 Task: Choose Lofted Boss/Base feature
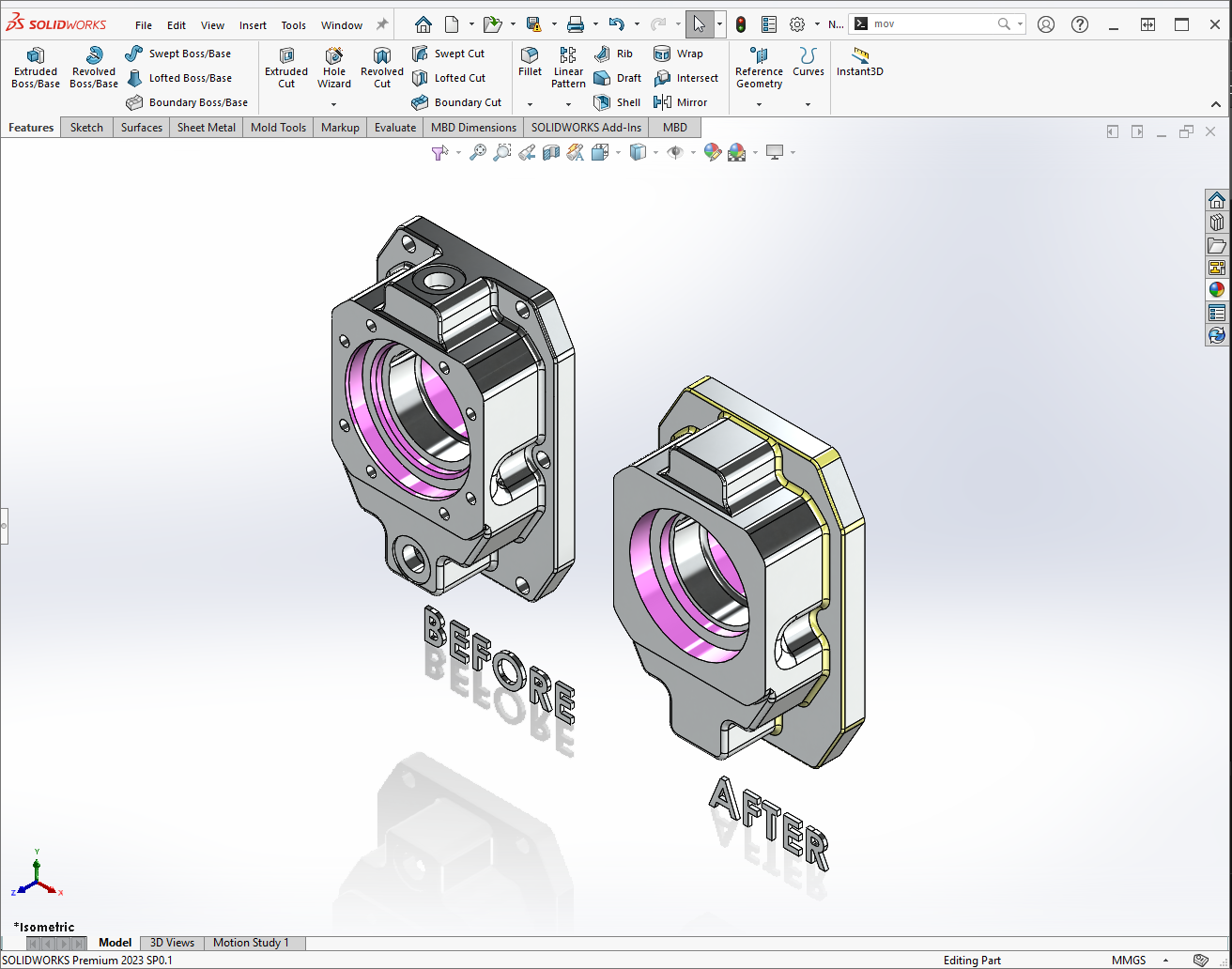click(178, 78)
